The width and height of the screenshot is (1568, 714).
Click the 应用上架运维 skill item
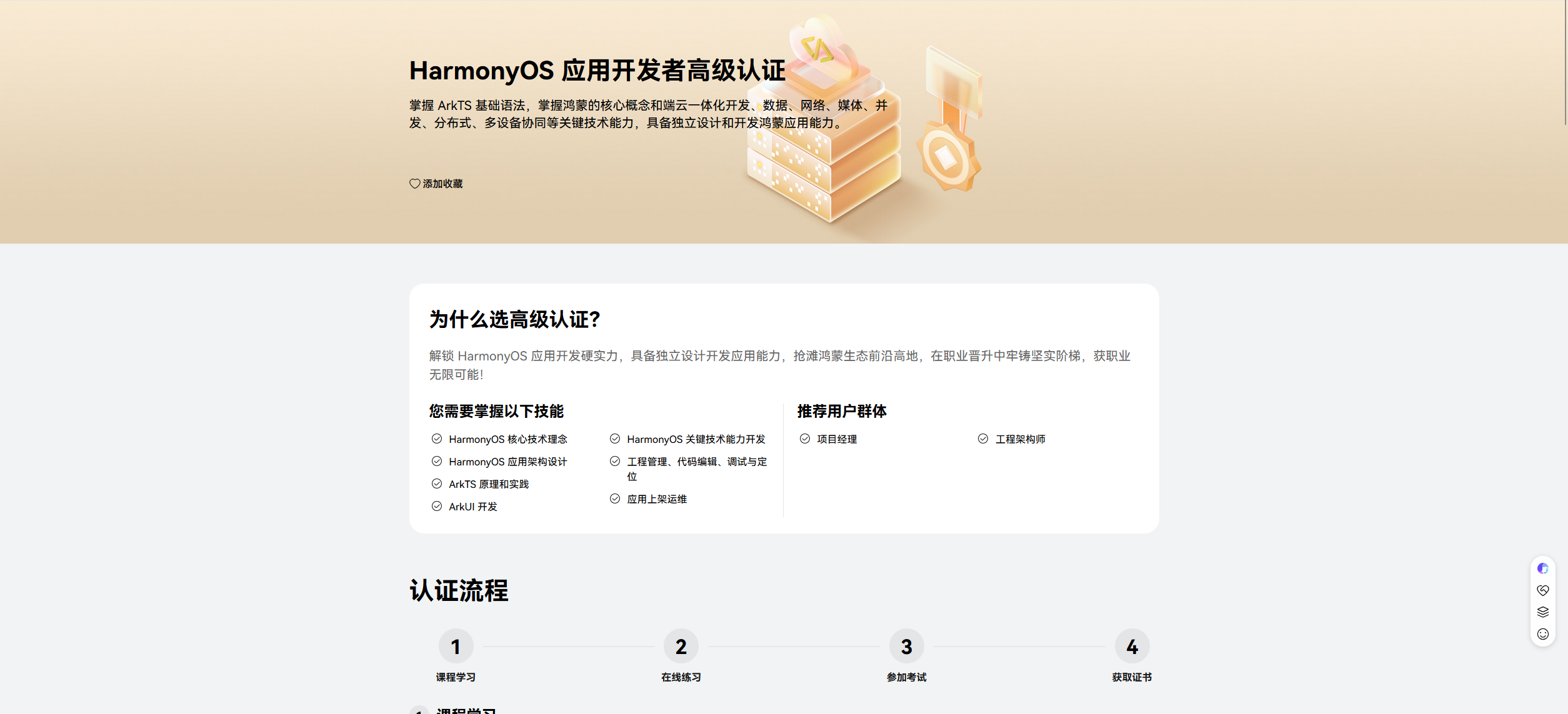(x=657, y=499)
